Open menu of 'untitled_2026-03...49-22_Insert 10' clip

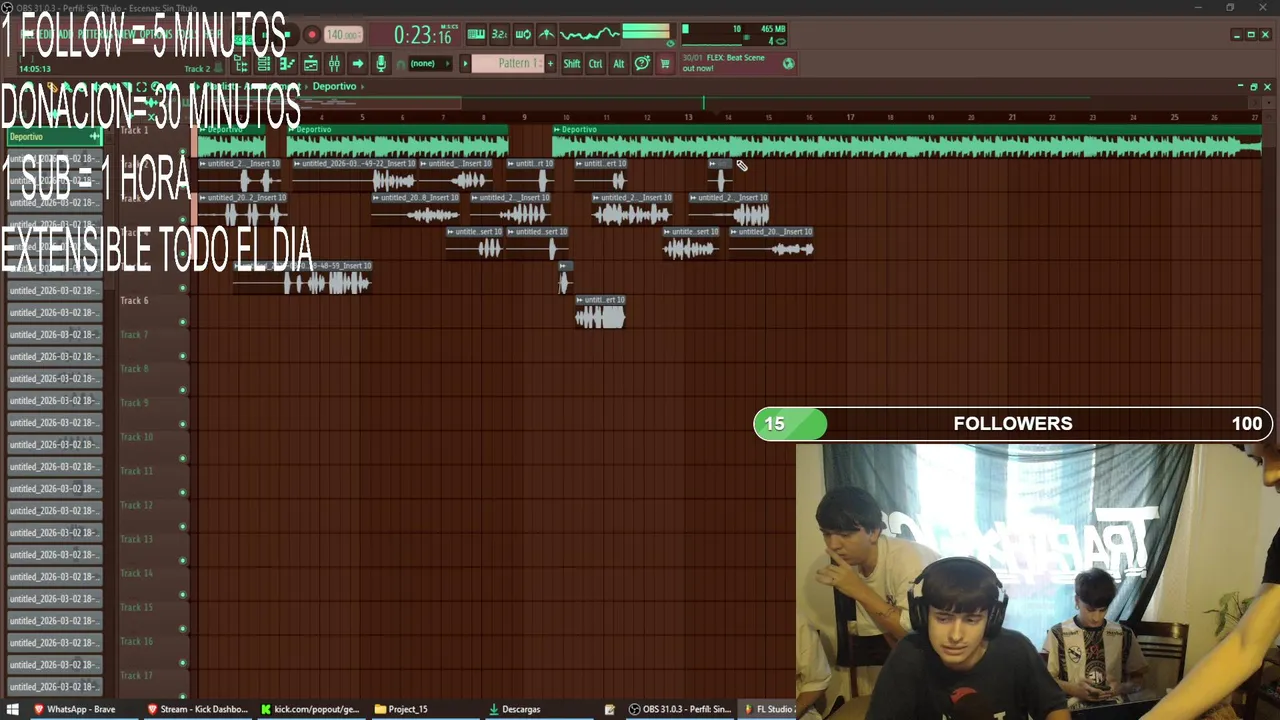[x=297, y=163]
